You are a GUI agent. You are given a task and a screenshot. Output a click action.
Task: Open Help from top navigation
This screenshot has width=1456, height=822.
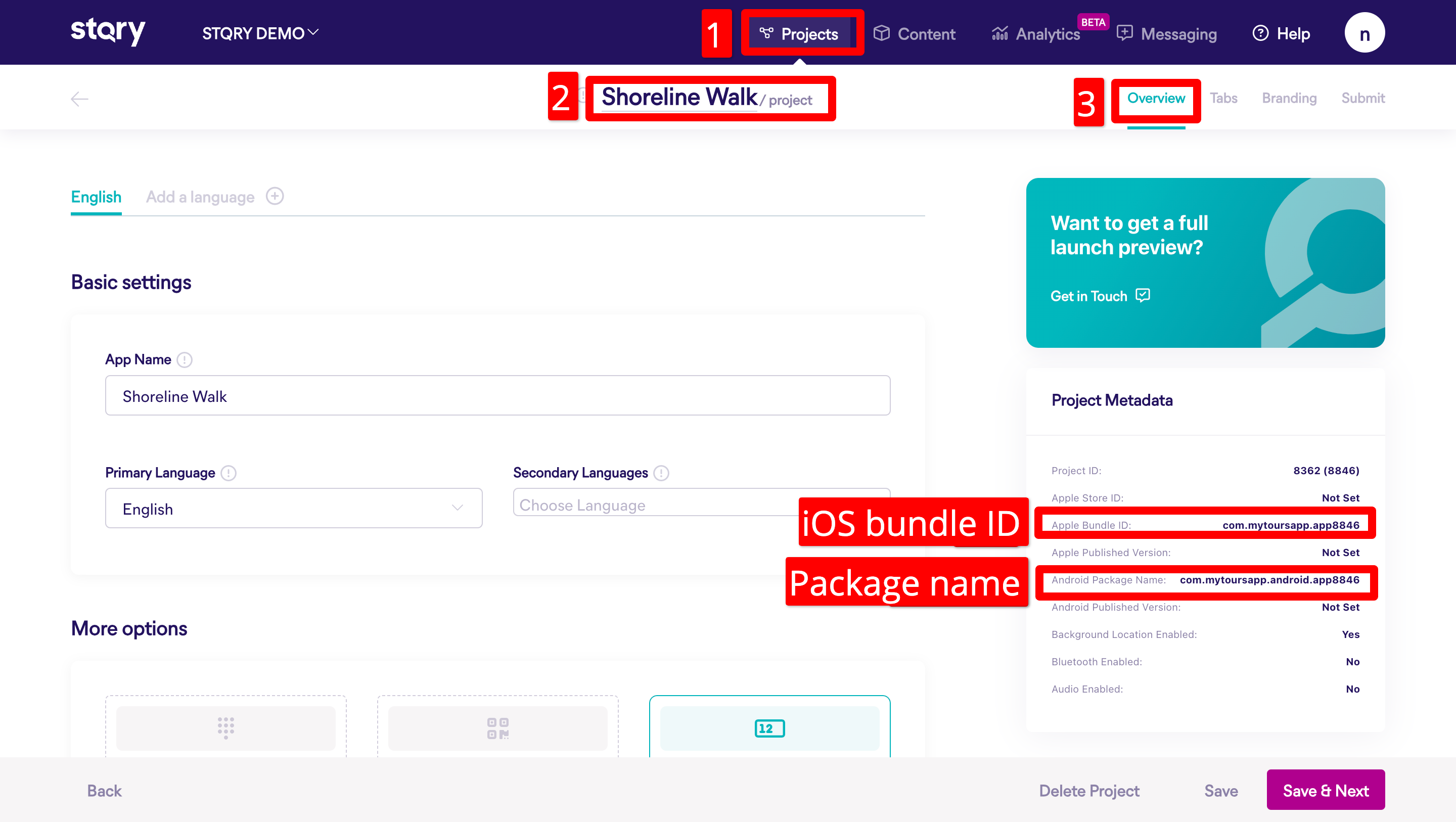point(1282,34)
